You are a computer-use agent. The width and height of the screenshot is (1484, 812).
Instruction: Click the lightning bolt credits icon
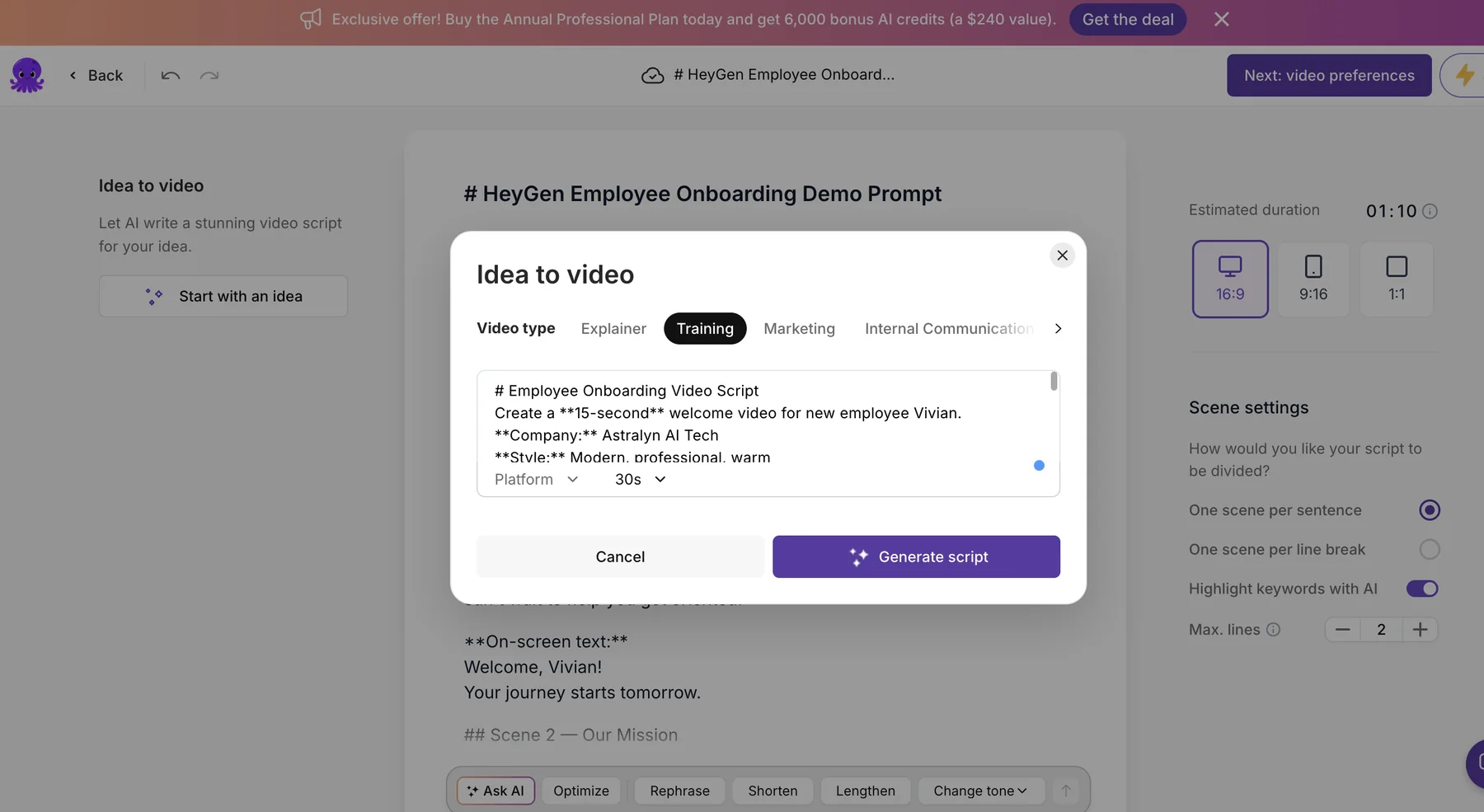tap(1464, 75)
